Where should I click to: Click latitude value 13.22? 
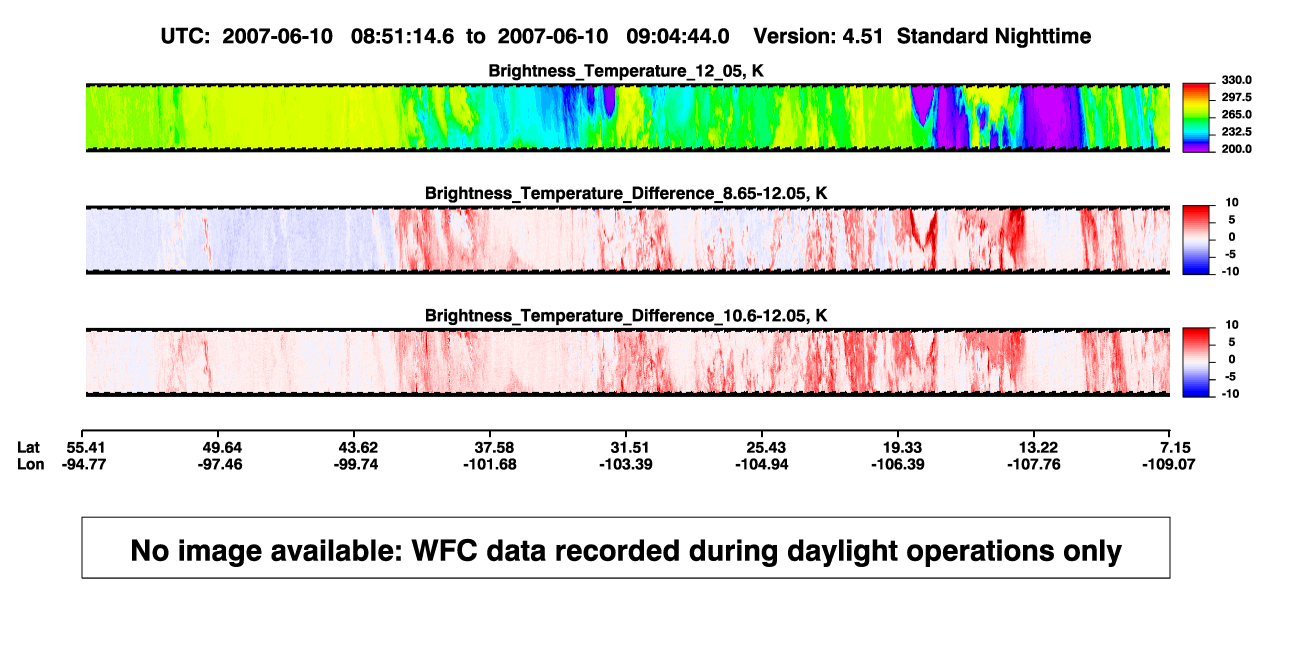point(1036,447)
